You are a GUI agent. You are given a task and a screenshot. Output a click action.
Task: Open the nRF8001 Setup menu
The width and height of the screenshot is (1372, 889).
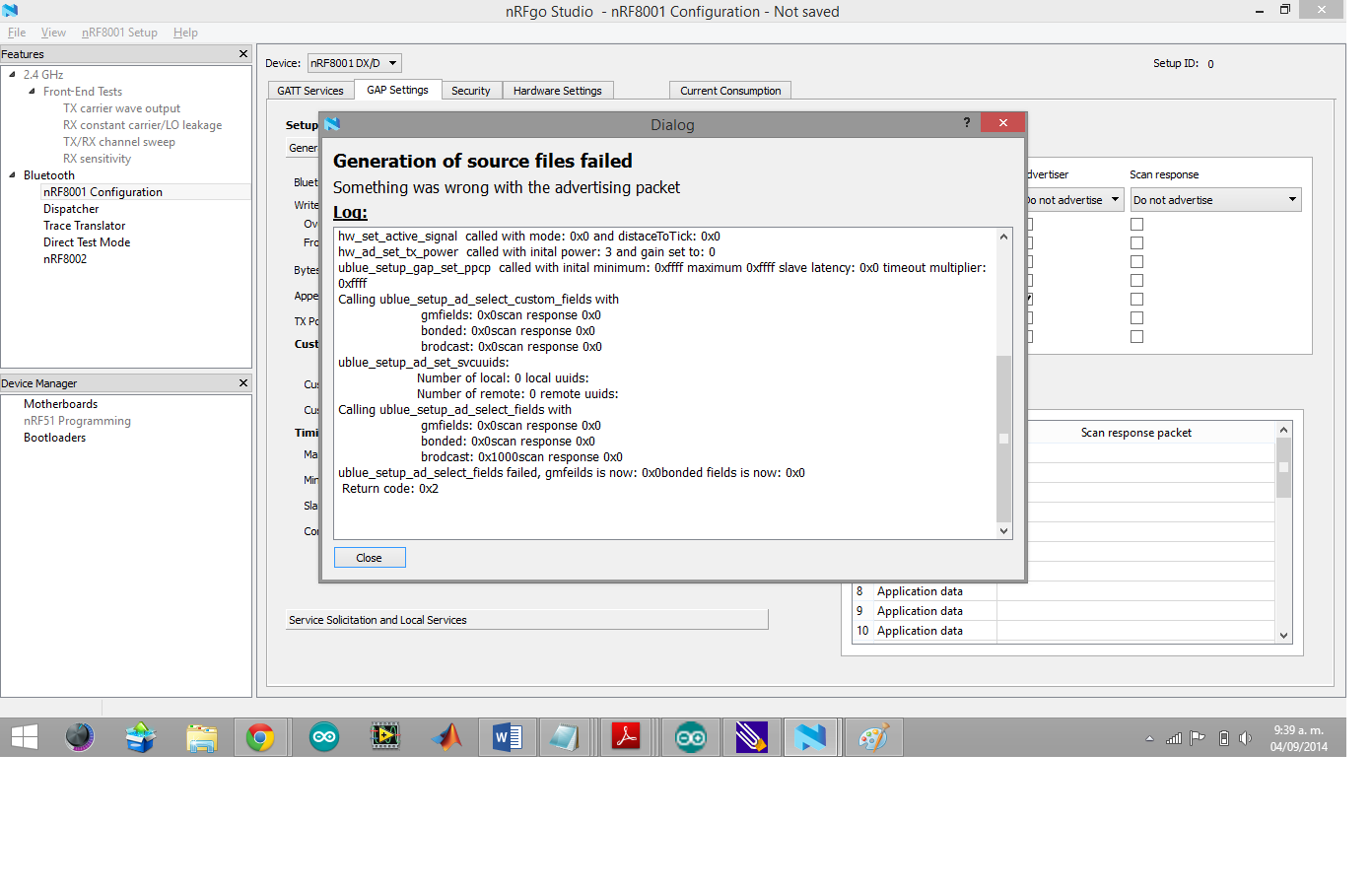119,33
